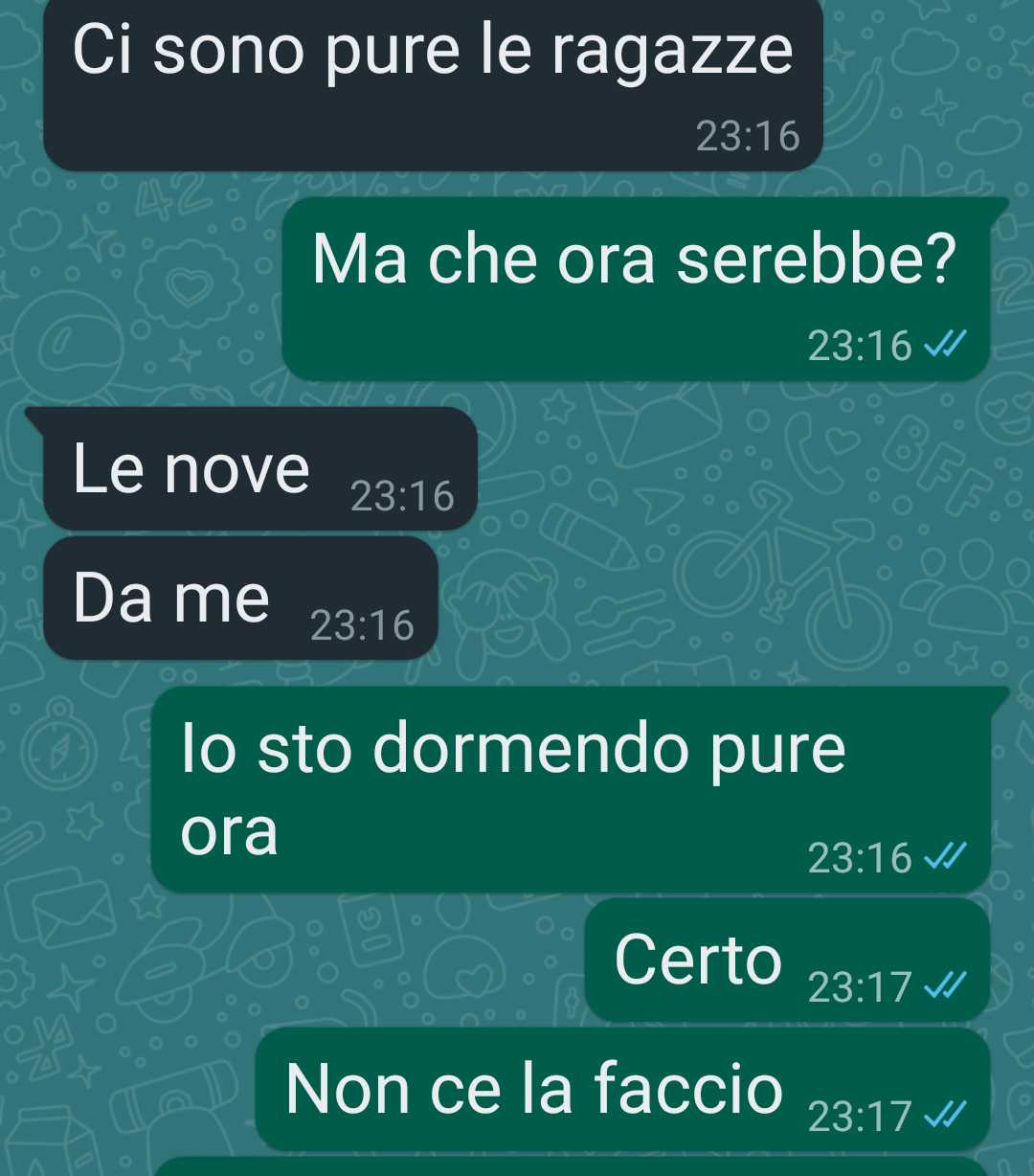1034x1176 pixels.
Task: Tap the 'Certo' sent message
Action: 787,960
